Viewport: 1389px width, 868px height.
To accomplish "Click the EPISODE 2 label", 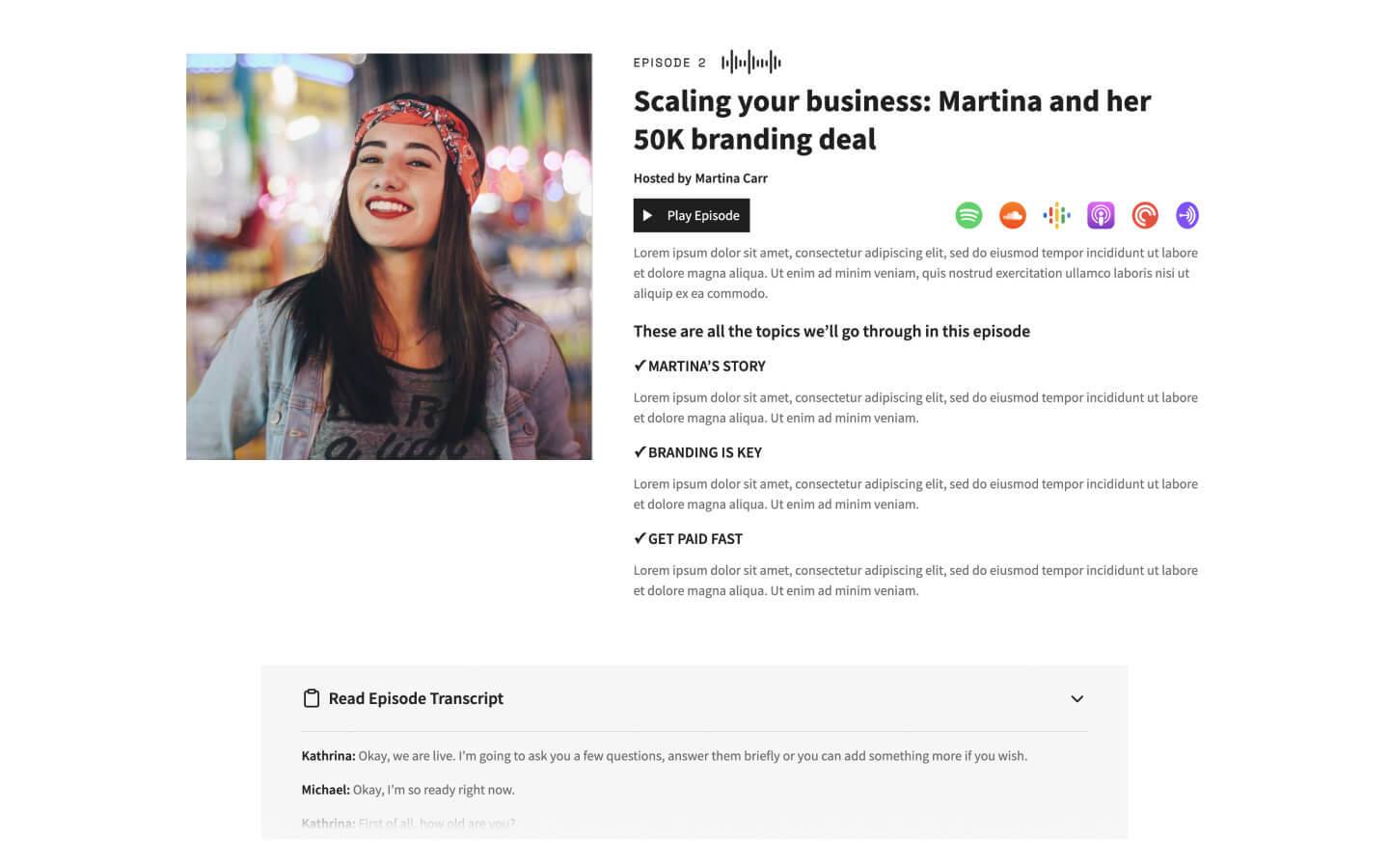I will (x=669, y=62).
